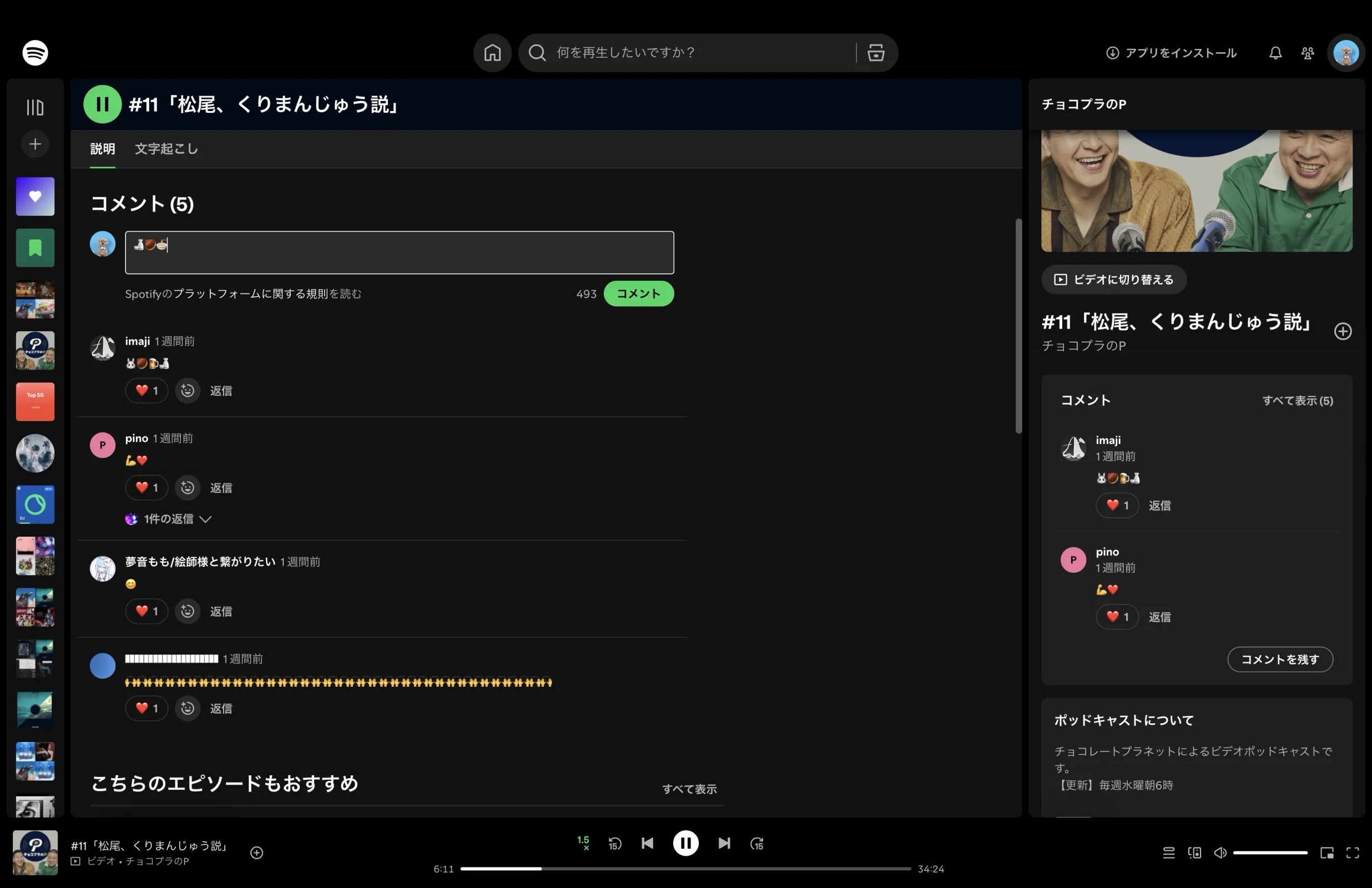
Task: Open Top 50 playlist tile
Action: (35, 402)
